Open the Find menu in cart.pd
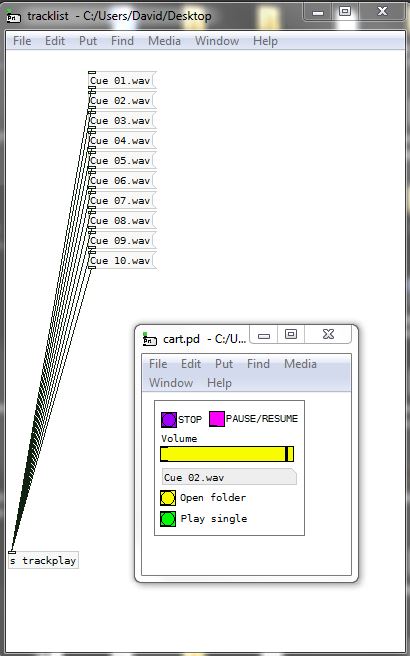This screenshot has width=410, height=656. [x=258, y=364]
